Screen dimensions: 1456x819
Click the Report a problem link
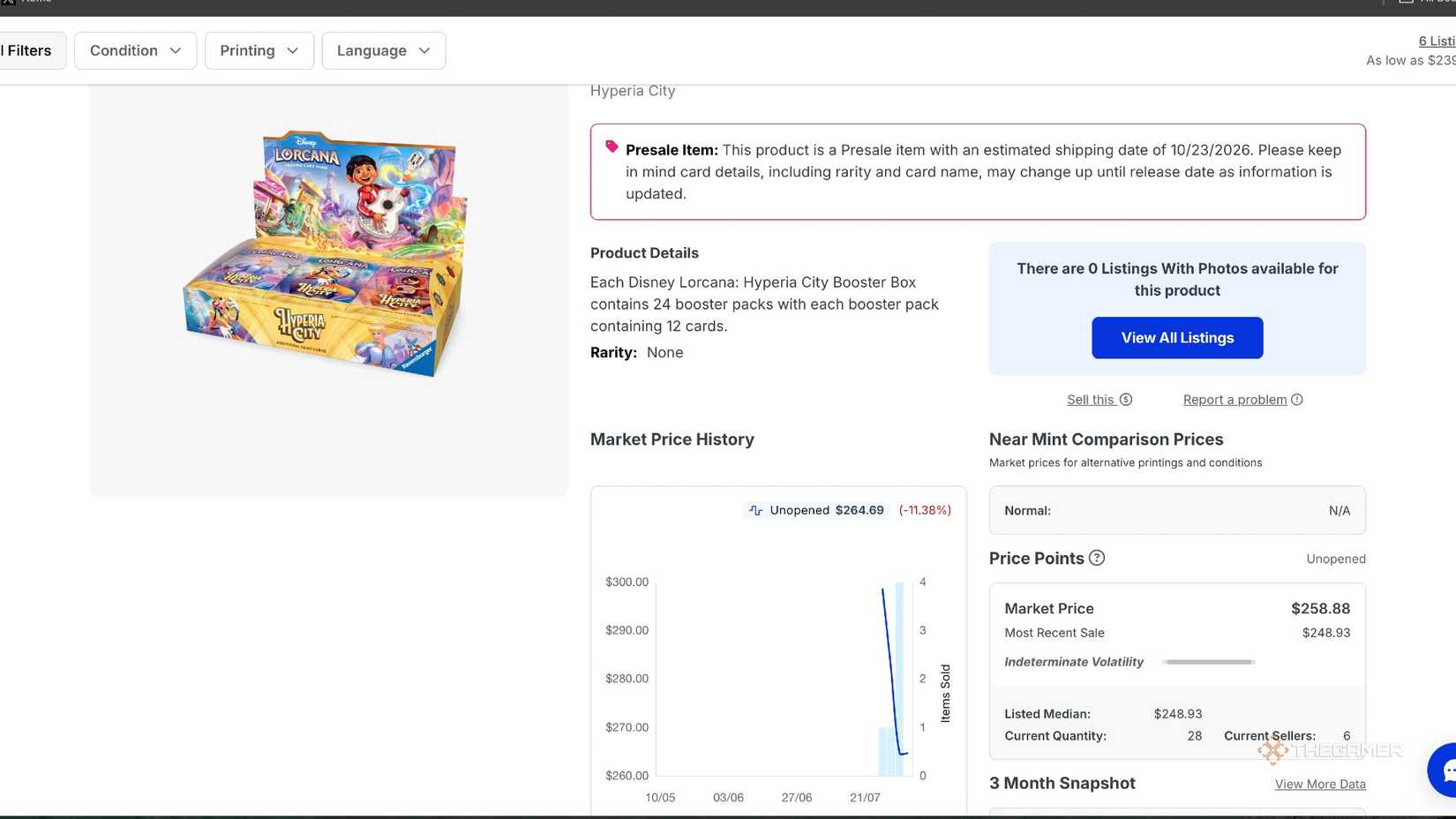tap(1235, 400)
